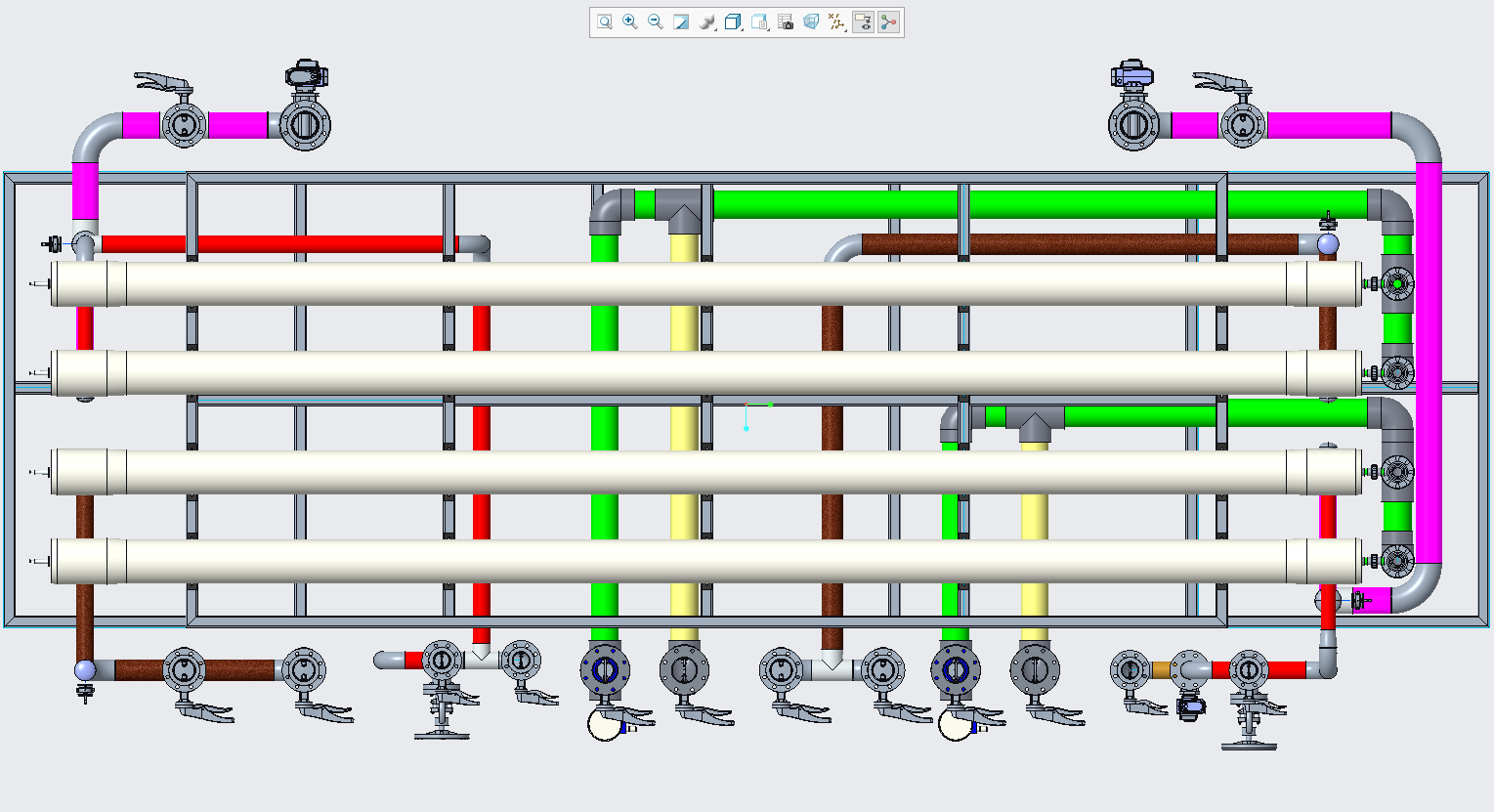The image size is (1494, 812).
Task: Toggle annotation display visibility
Action: pos(863,21)
